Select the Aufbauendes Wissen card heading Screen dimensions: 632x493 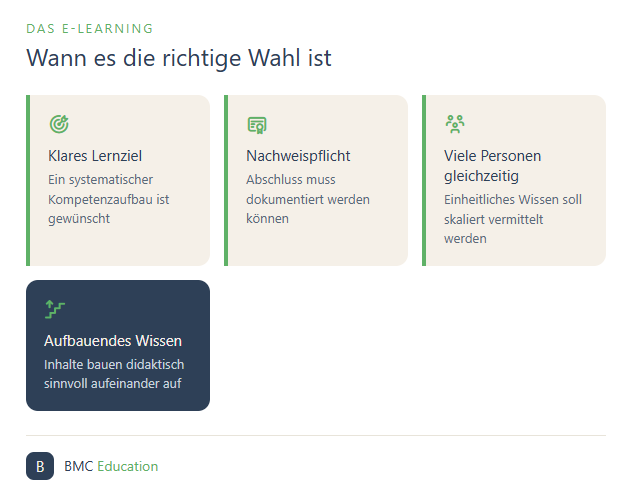(113, 341)
